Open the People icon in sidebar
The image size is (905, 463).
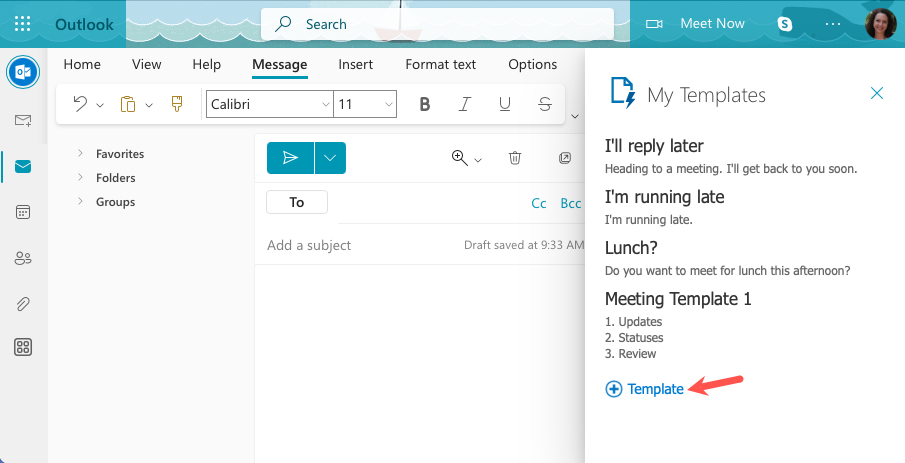pyautogui.click(x=22, y=258)
